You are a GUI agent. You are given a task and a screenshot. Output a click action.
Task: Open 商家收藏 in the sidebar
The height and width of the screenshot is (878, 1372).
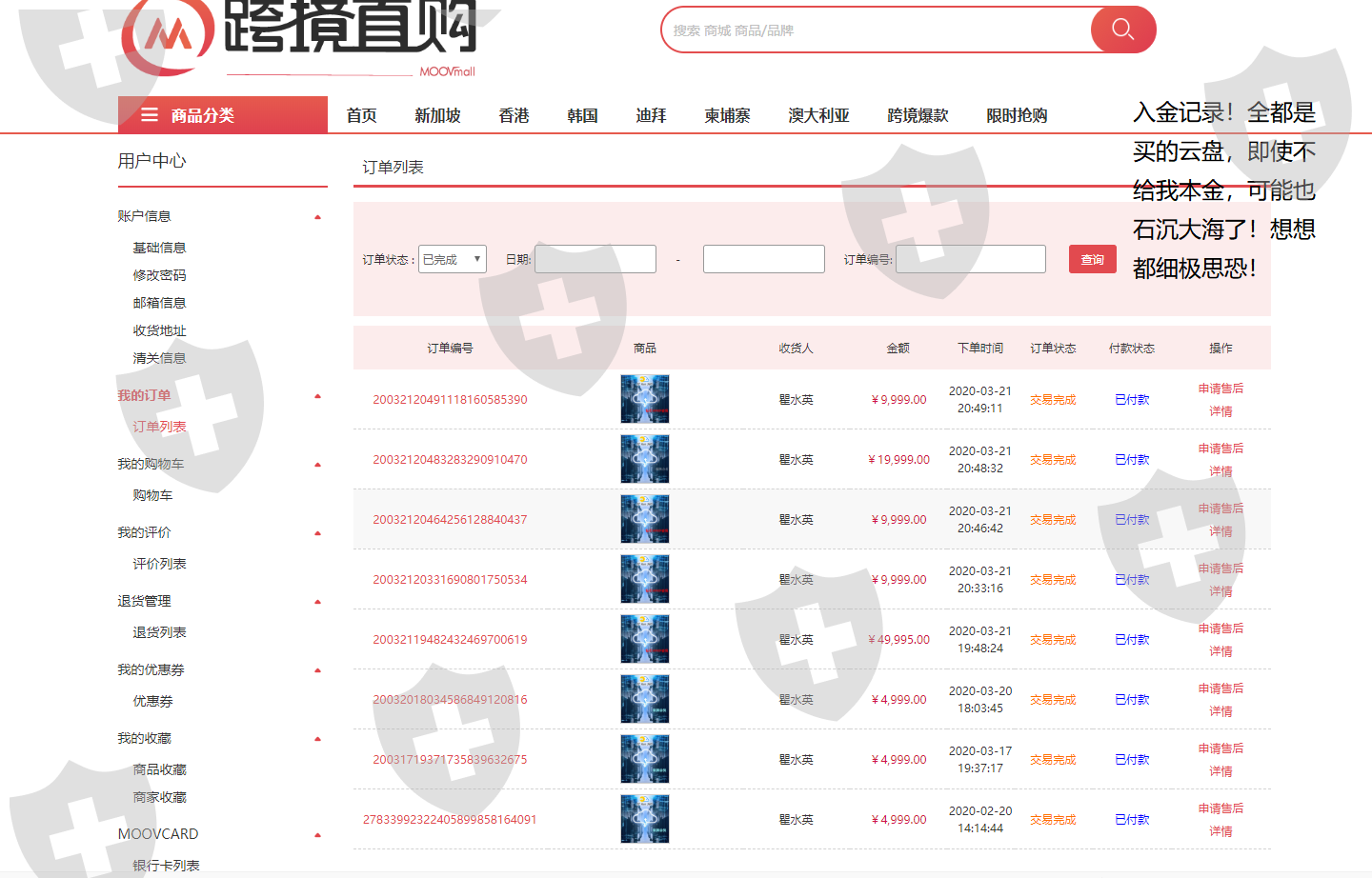pyautogui.click(x=159, y=797)
